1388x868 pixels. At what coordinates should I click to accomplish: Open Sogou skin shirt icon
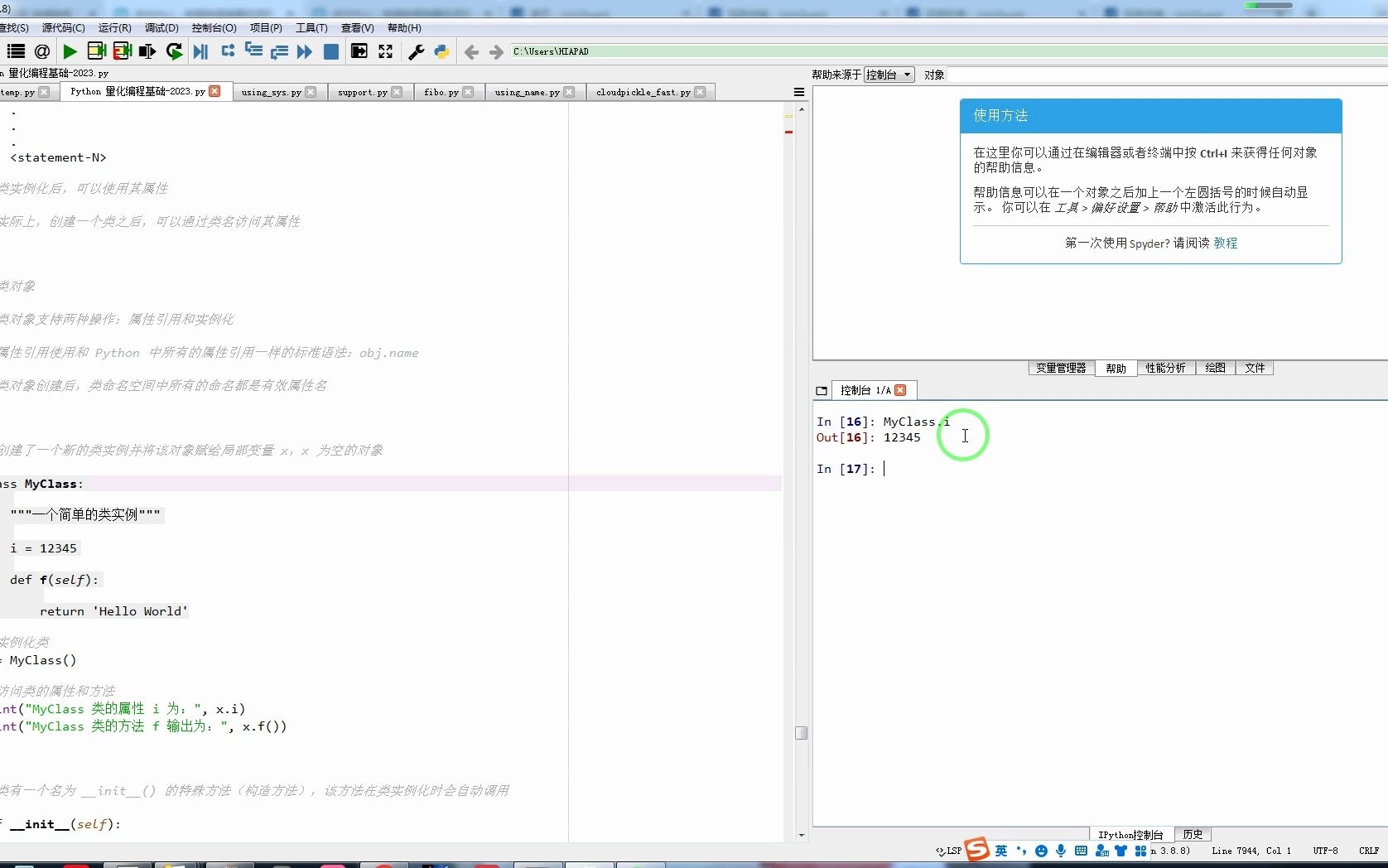coord(1121,851)
